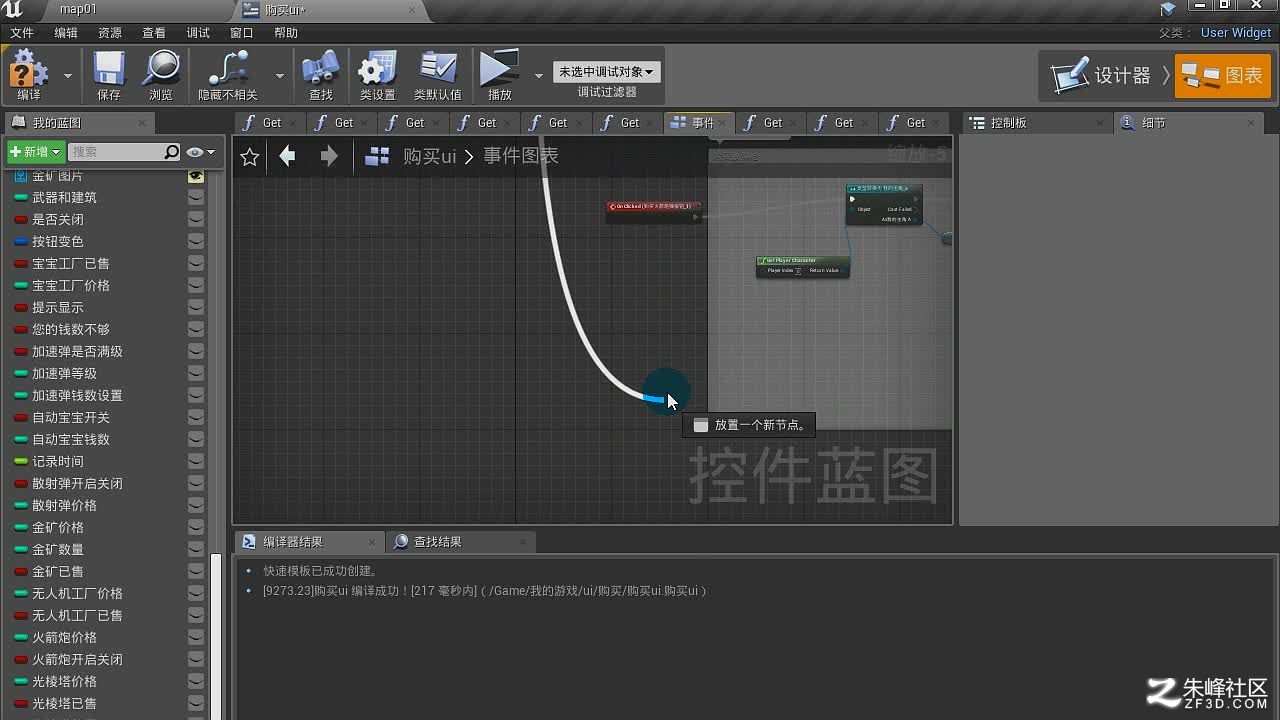This screenshot has width=1280, height=720.
Task: Toggle the eye for variable 金矿价格
Action: (x=196, y=528)
